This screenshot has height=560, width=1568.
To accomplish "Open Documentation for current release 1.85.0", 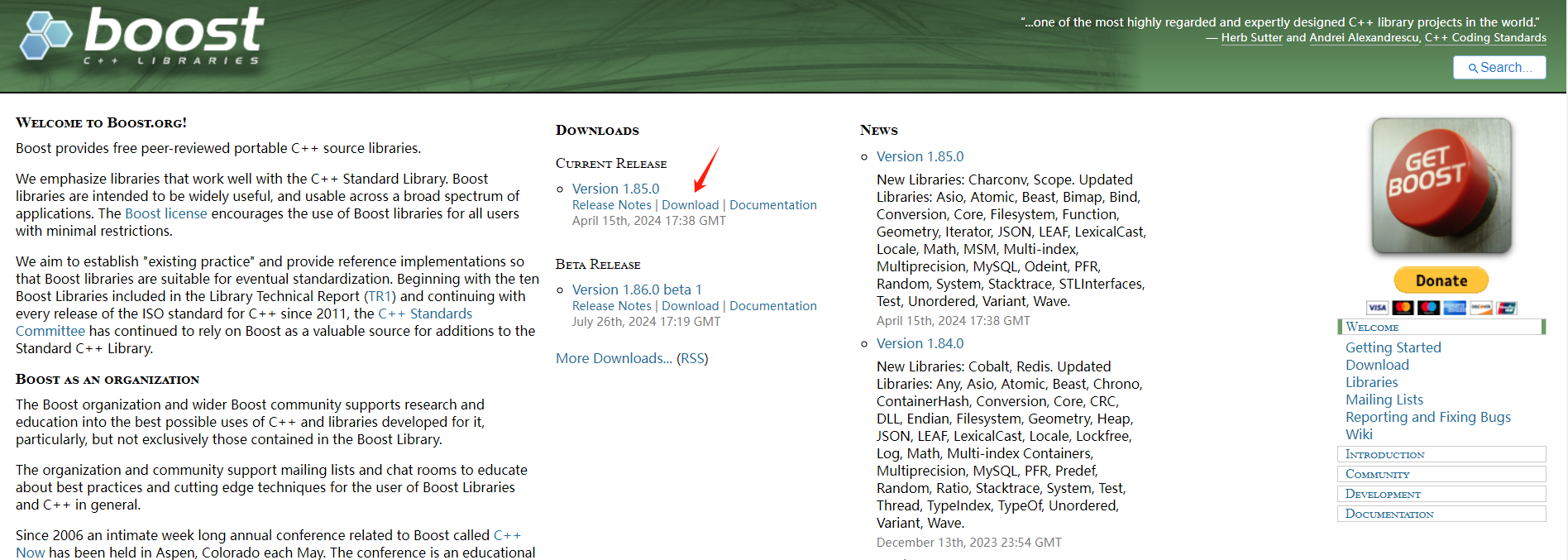I will pos(772,205).
